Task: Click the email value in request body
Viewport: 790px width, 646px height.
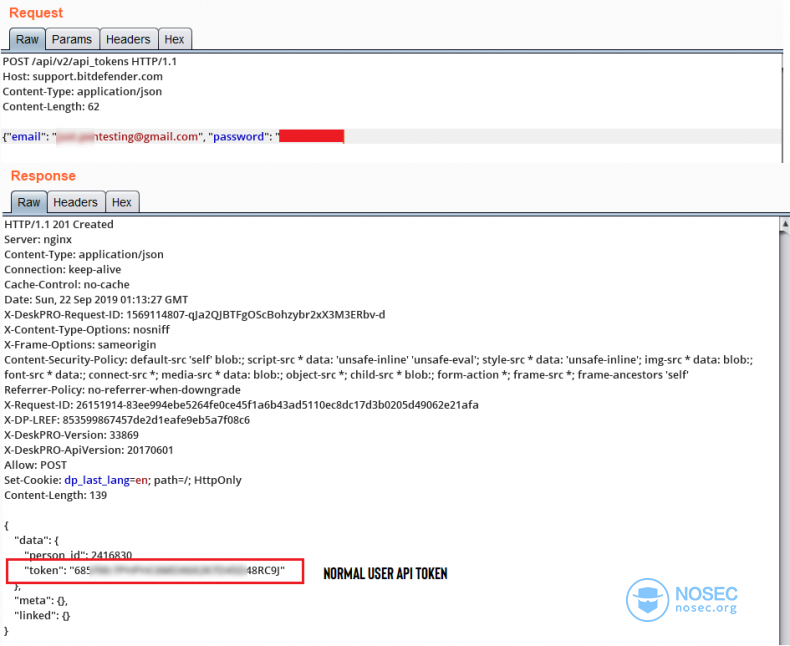Action: (127, 137)
